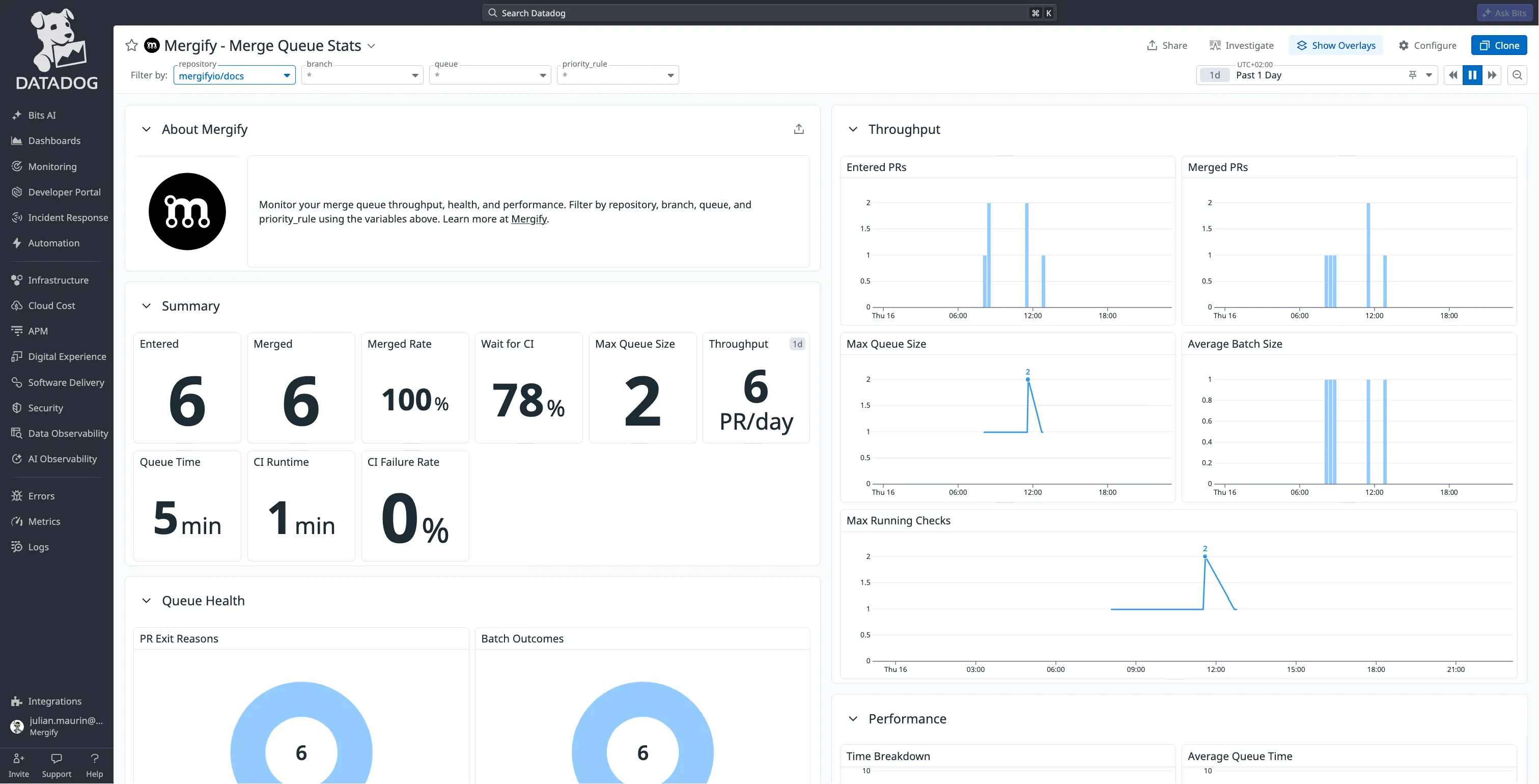Screen dimensions: 1539x784
Task: Open julian.maurin account menu
Action: 57,726
